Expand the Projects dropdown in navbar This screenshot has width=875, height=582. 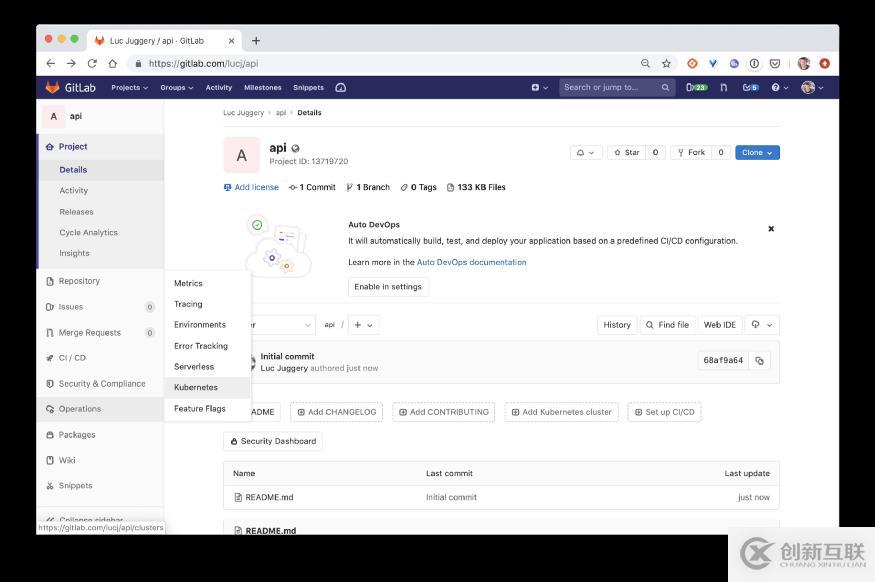click(129, 88)
